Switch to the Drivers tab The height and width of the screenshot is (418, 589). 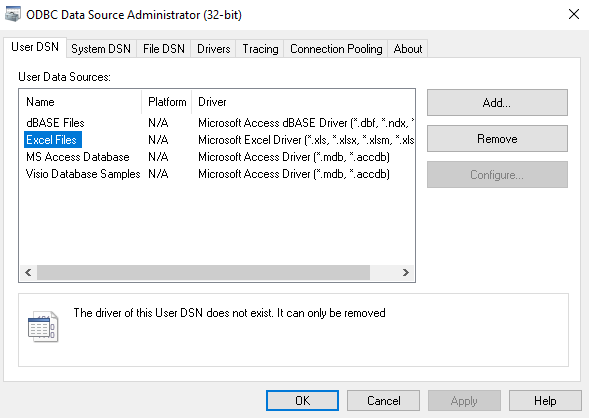point(213,49)
